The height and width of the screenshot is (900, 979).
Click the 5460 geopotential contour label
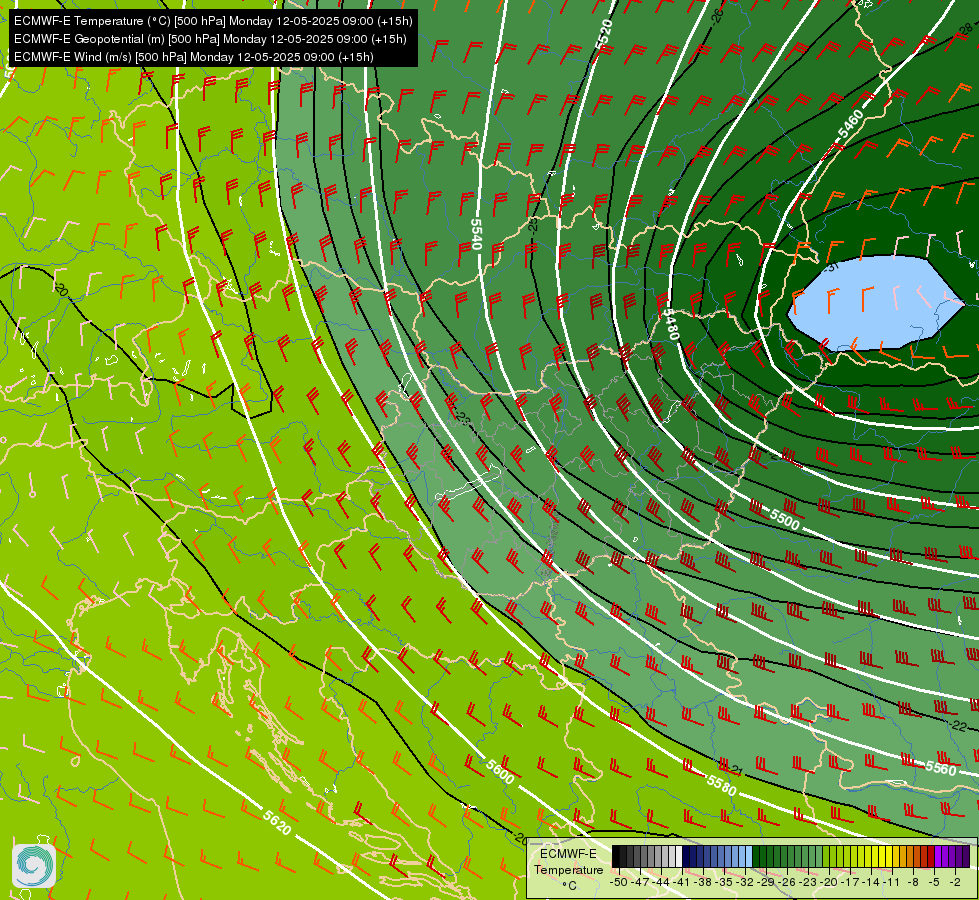pos(850,125)
